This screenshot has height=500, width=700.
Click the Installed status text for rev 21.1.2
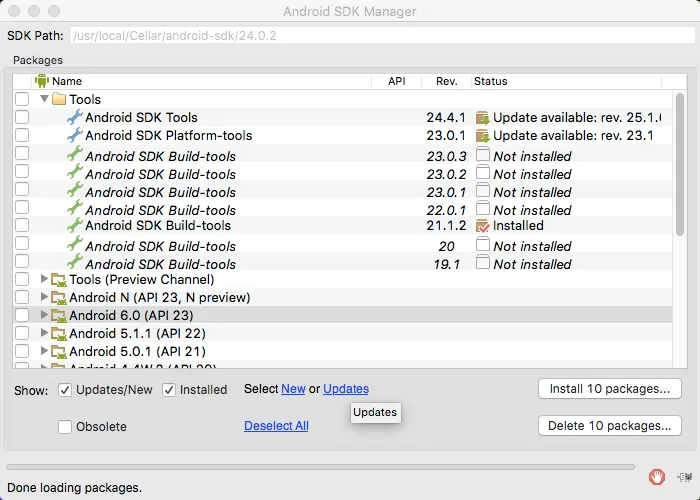pyautogui.click(x=518, y=225)
